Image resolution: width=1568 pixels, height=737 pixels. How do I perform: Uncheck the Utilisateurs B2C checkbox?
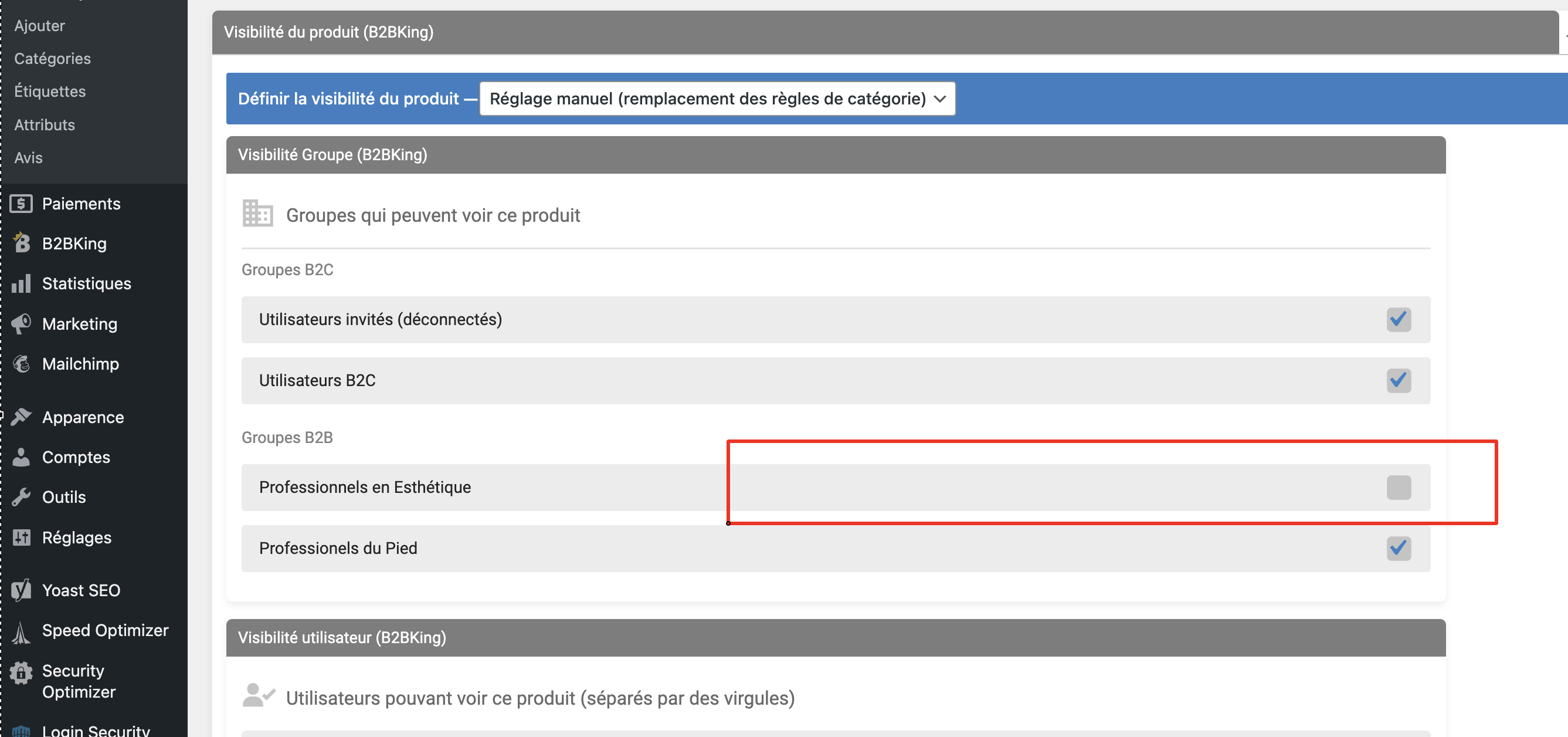1398,380
